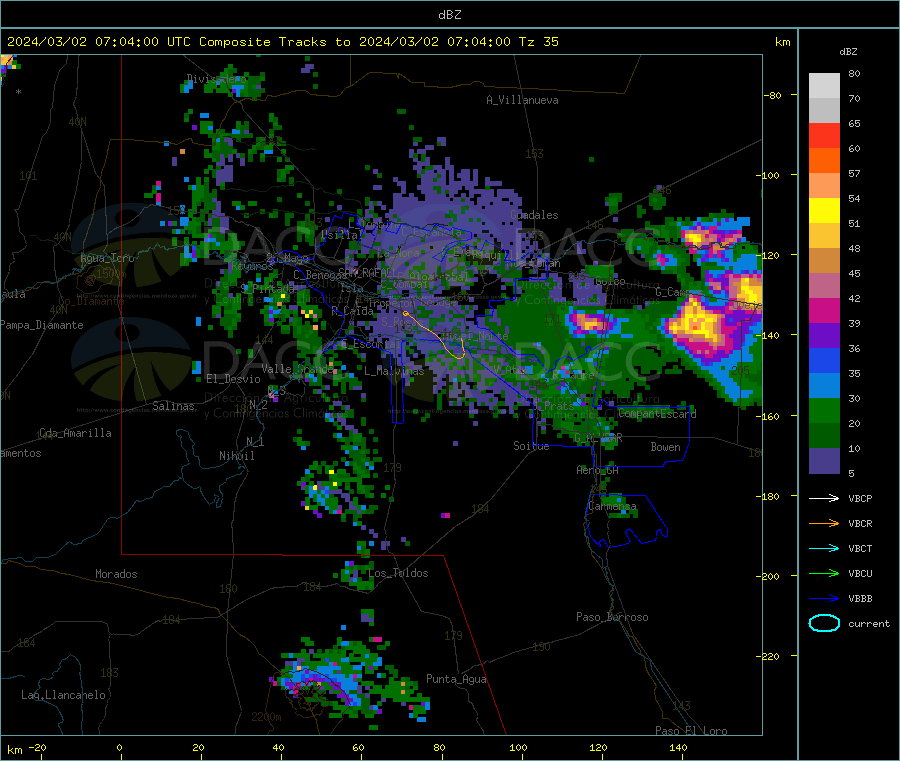Click the 'CompantEscard' map label
Screen dimensions: 900x761
[657, 413]
